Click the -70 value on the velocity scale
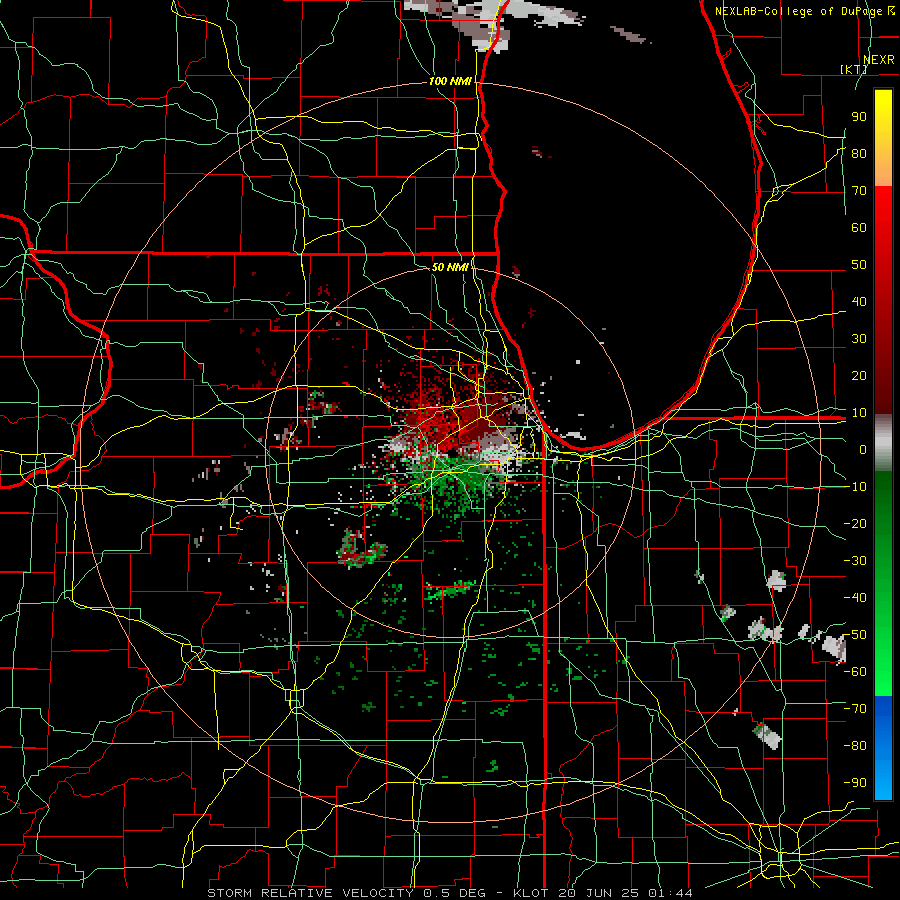The width and height of the screenshot is (900, 900). tap(855, 708)
